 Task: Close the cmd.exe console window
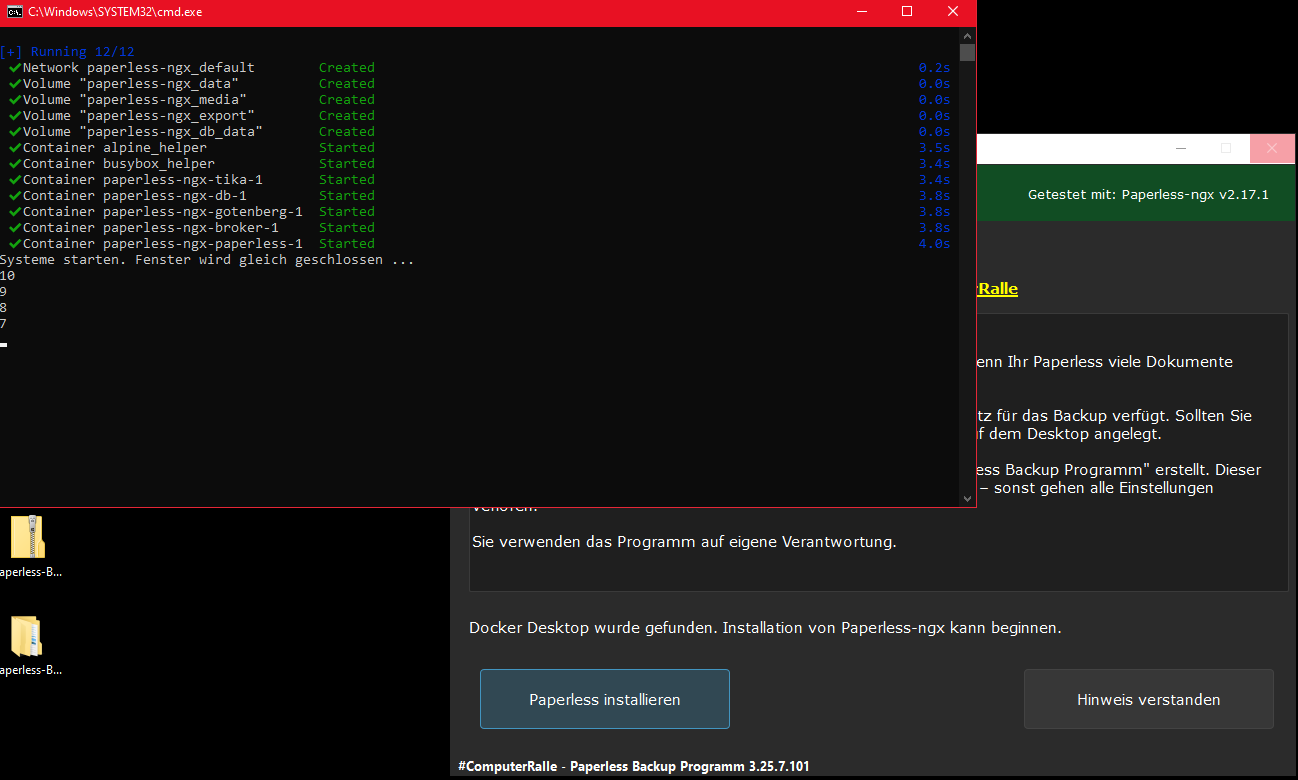click(x=953, y=11)
